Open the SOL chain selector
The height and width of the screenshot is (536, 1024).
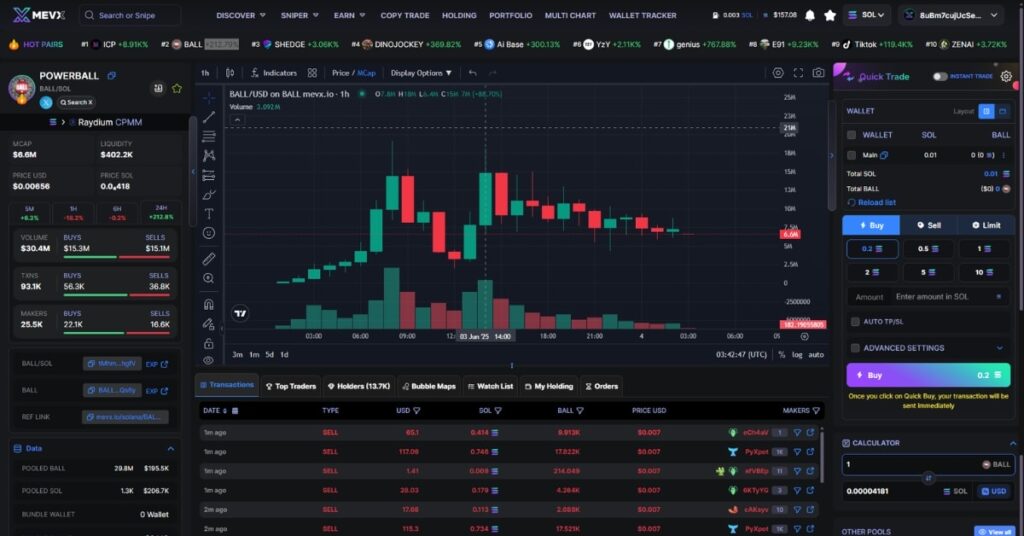click(x=867, y=15)
